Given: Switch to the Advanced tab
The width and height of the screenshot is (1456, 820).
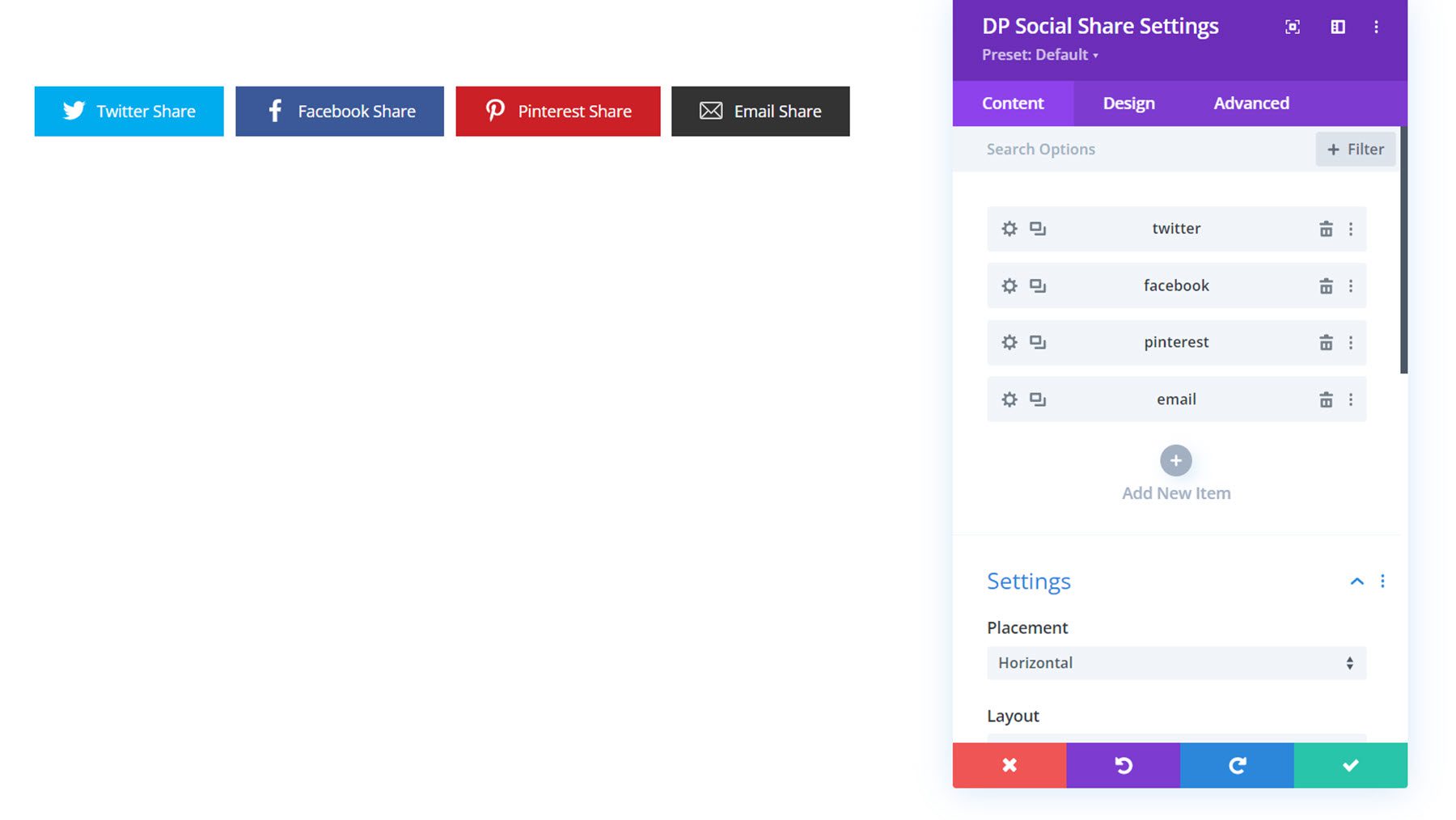Looking at the screenshot, I should click(1251, 103).
